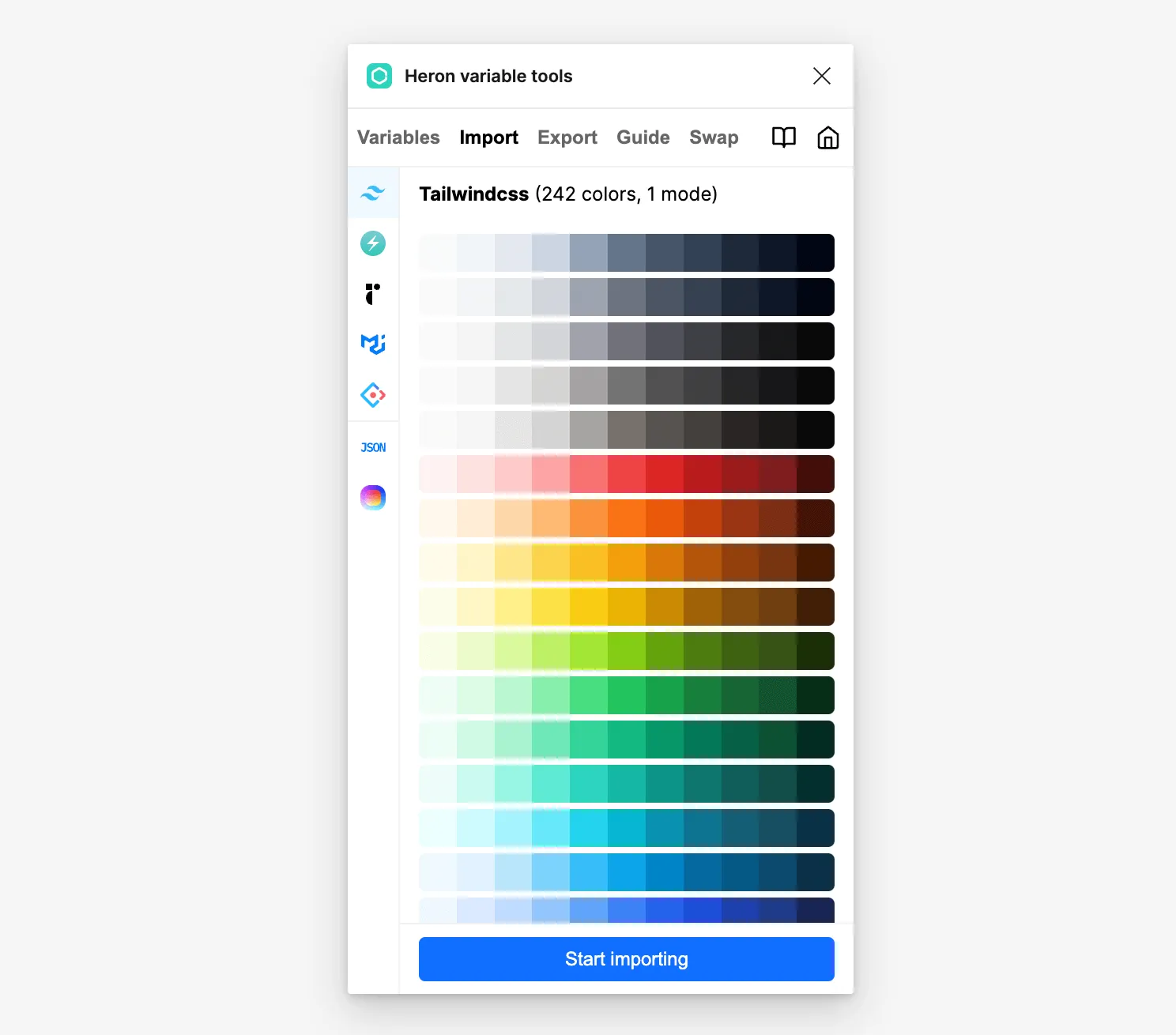Pick the bright cyan swatch in cyan row

click(x=589, y=828)
